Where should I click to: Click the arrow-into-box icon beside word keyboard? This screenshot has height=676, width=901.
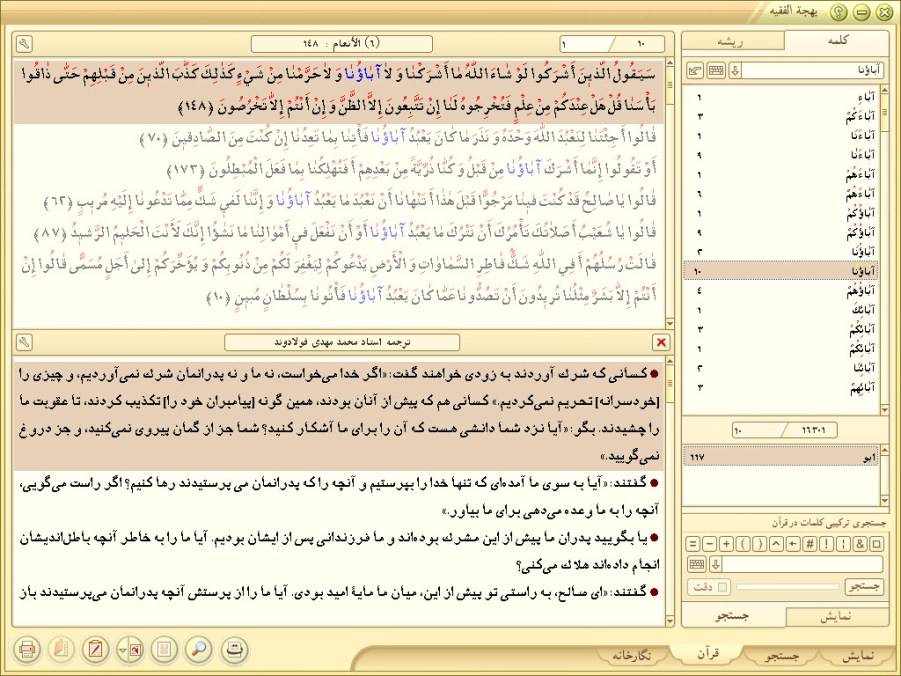[695, 71]
